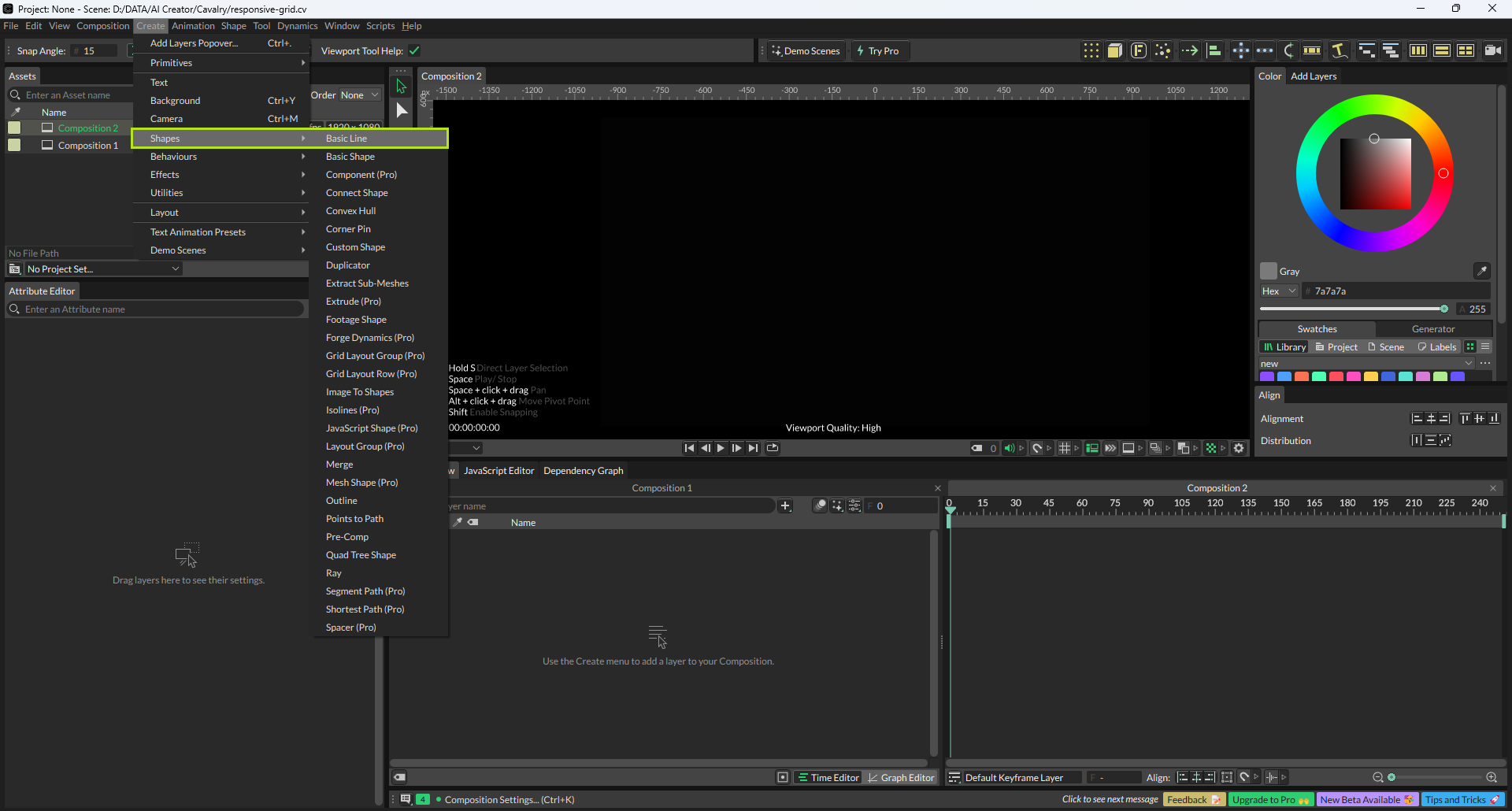Switch to the Dependency Graph tab

(583, 471)
